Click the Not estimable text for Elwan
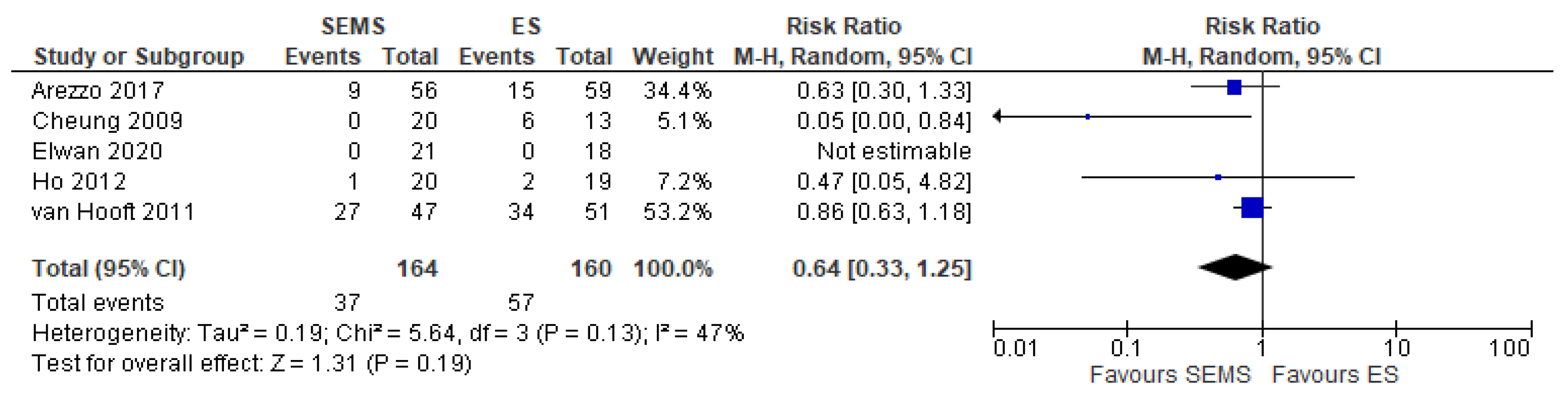The image size is (1568, 401). tap(894, 151)
